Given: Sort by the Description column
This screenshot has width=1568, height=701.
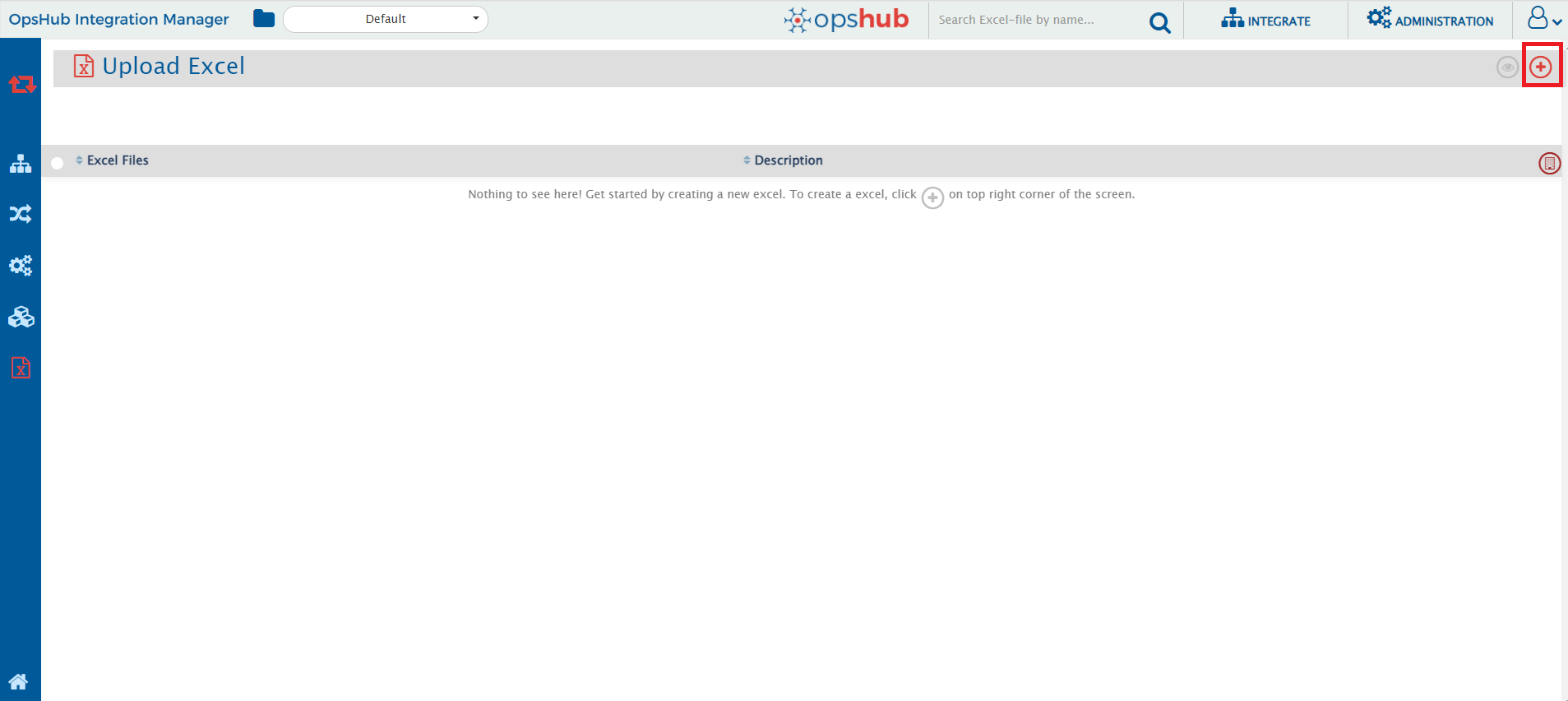Looking at the screenshot, I should [788, 160].
